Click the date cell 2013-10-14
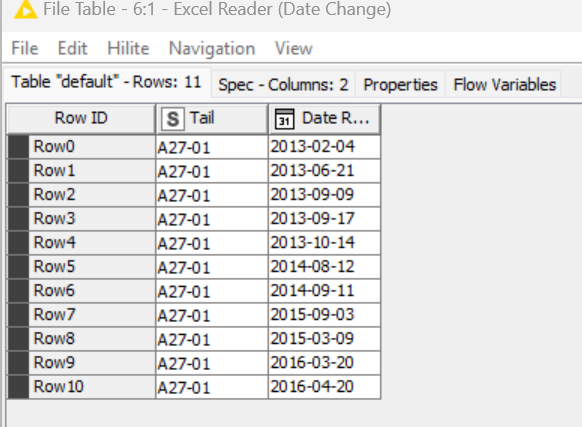 [324, 243]
